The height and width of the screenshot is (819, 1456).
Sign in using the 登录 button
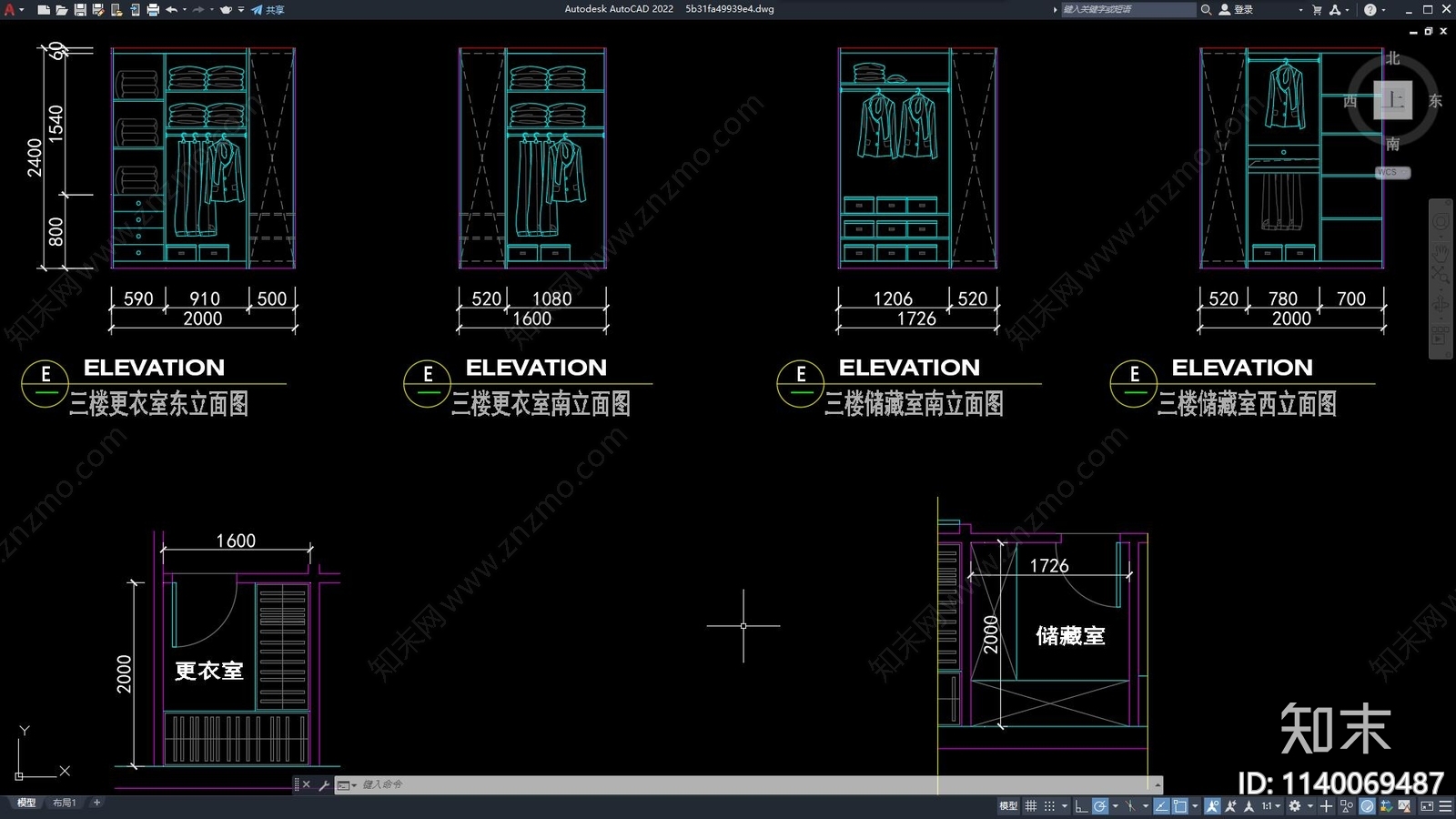1237,9
